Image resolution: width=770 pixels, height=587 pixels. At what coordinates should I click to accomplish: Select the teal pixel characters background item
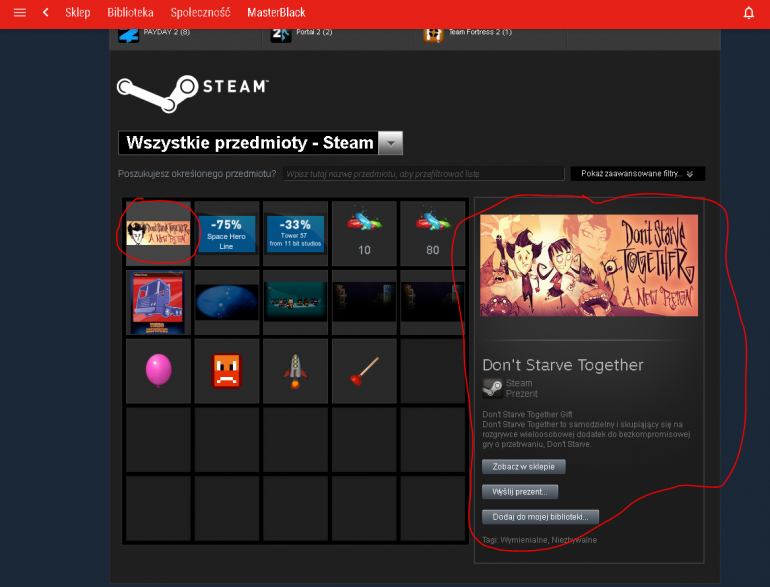point(295,303)
